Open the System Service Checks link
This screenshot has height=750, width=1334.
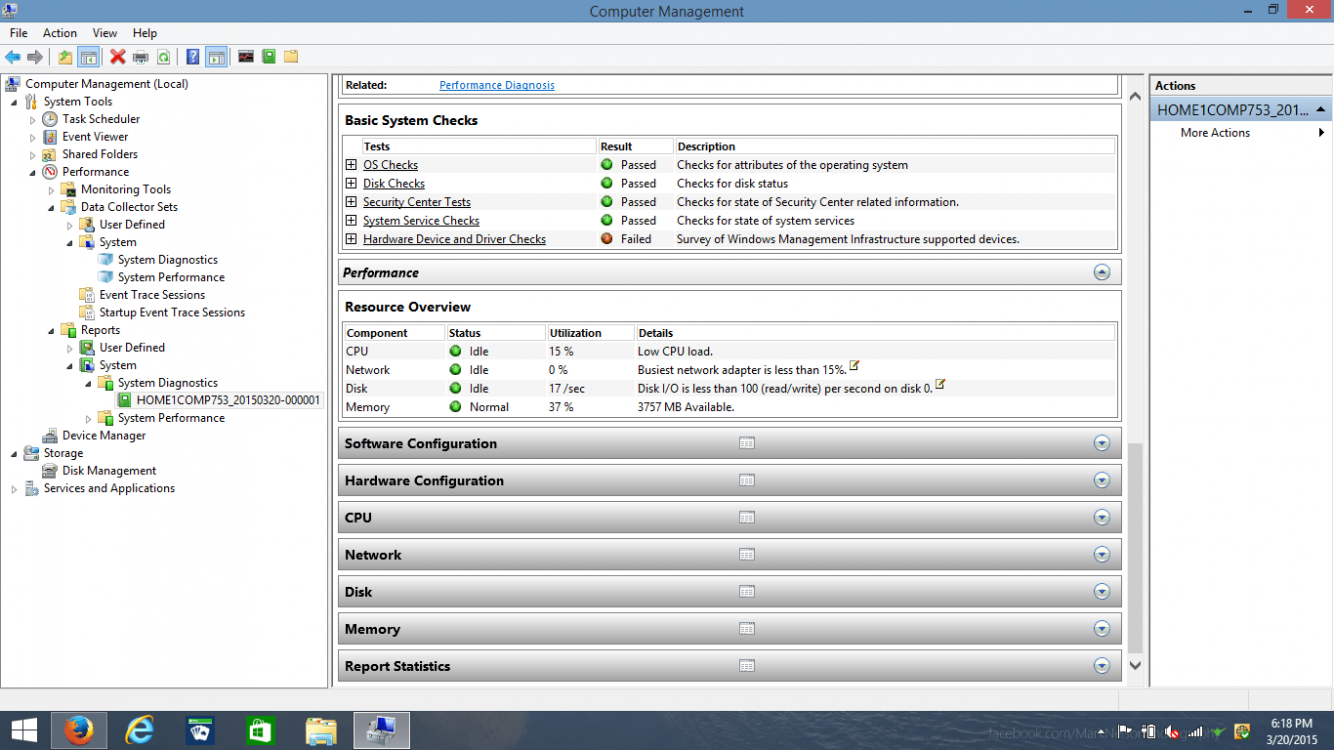[x=421, y=221]
